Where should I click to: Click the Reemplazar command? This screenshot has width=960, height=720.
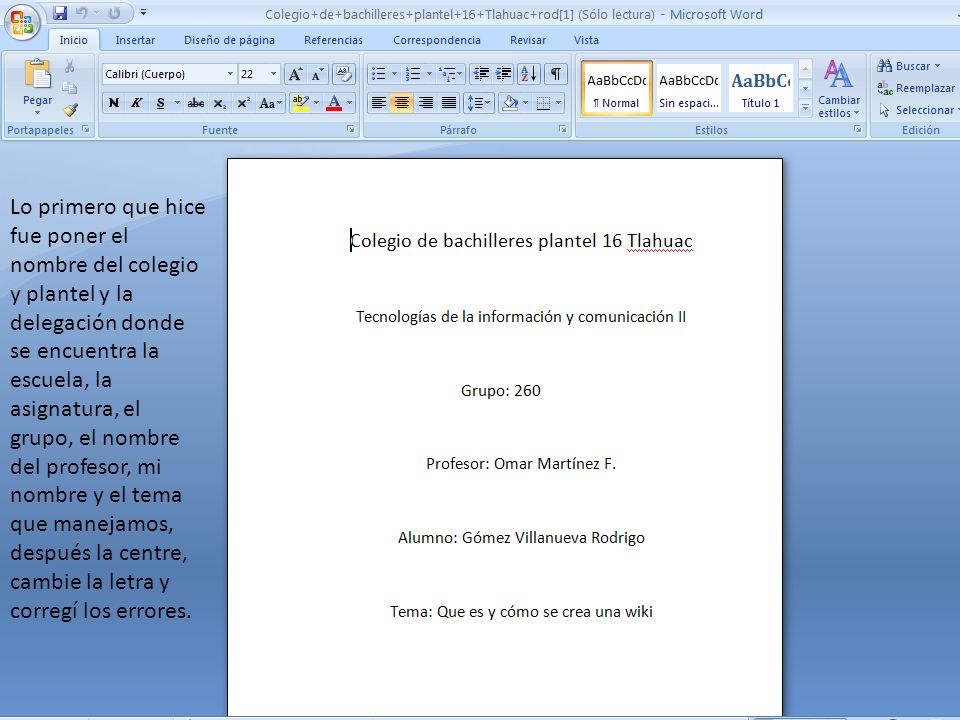(x=916, y=88)
